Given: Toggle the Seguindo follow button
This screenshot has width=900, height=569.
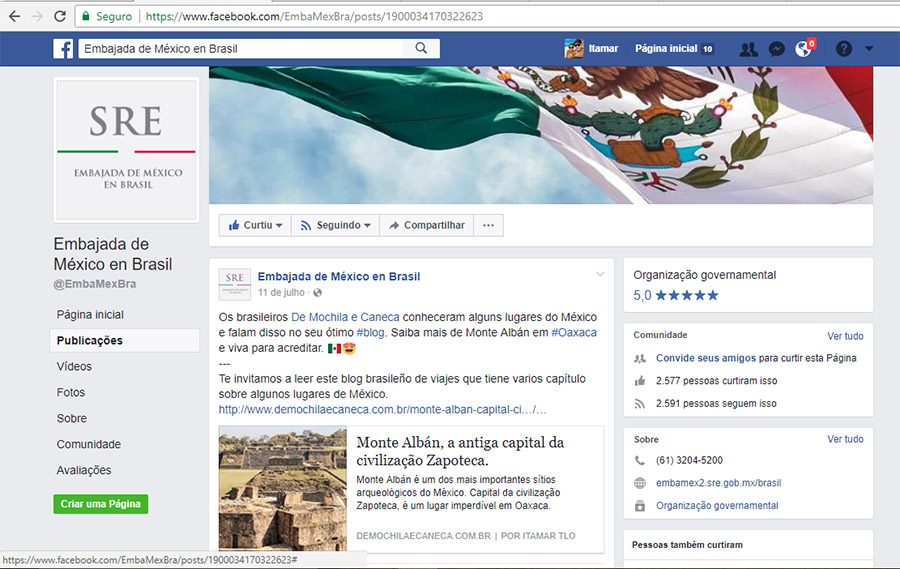Looking at the screenshot, I should 336,225.
